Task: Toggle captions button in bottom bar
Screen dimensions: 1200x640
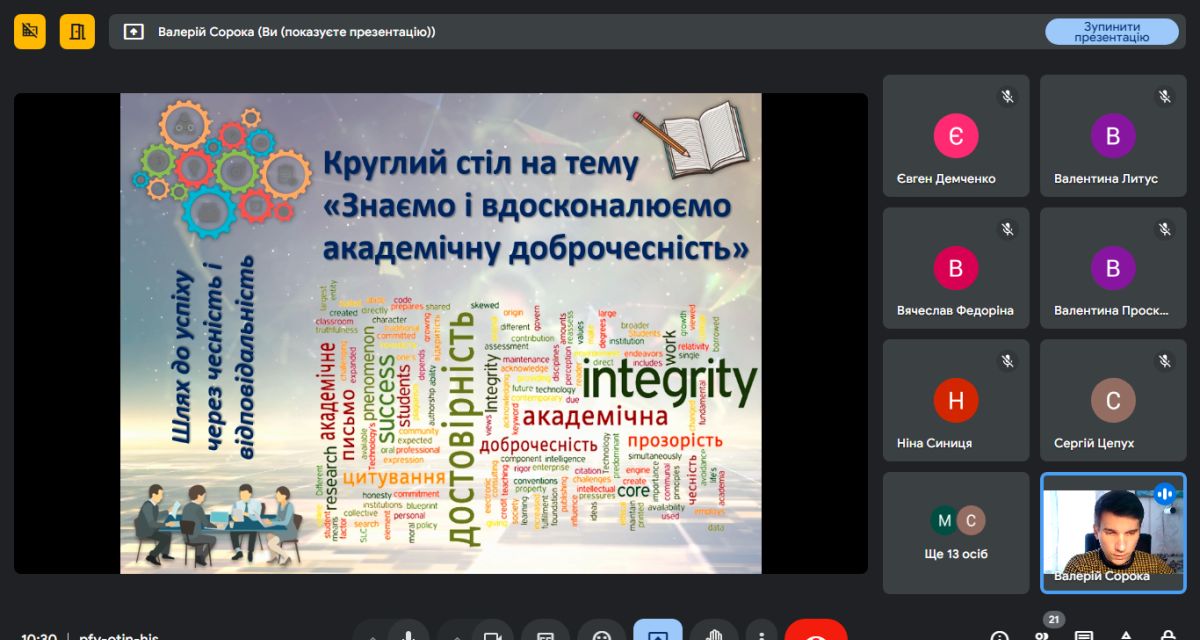Action: (x=545, y=634)
